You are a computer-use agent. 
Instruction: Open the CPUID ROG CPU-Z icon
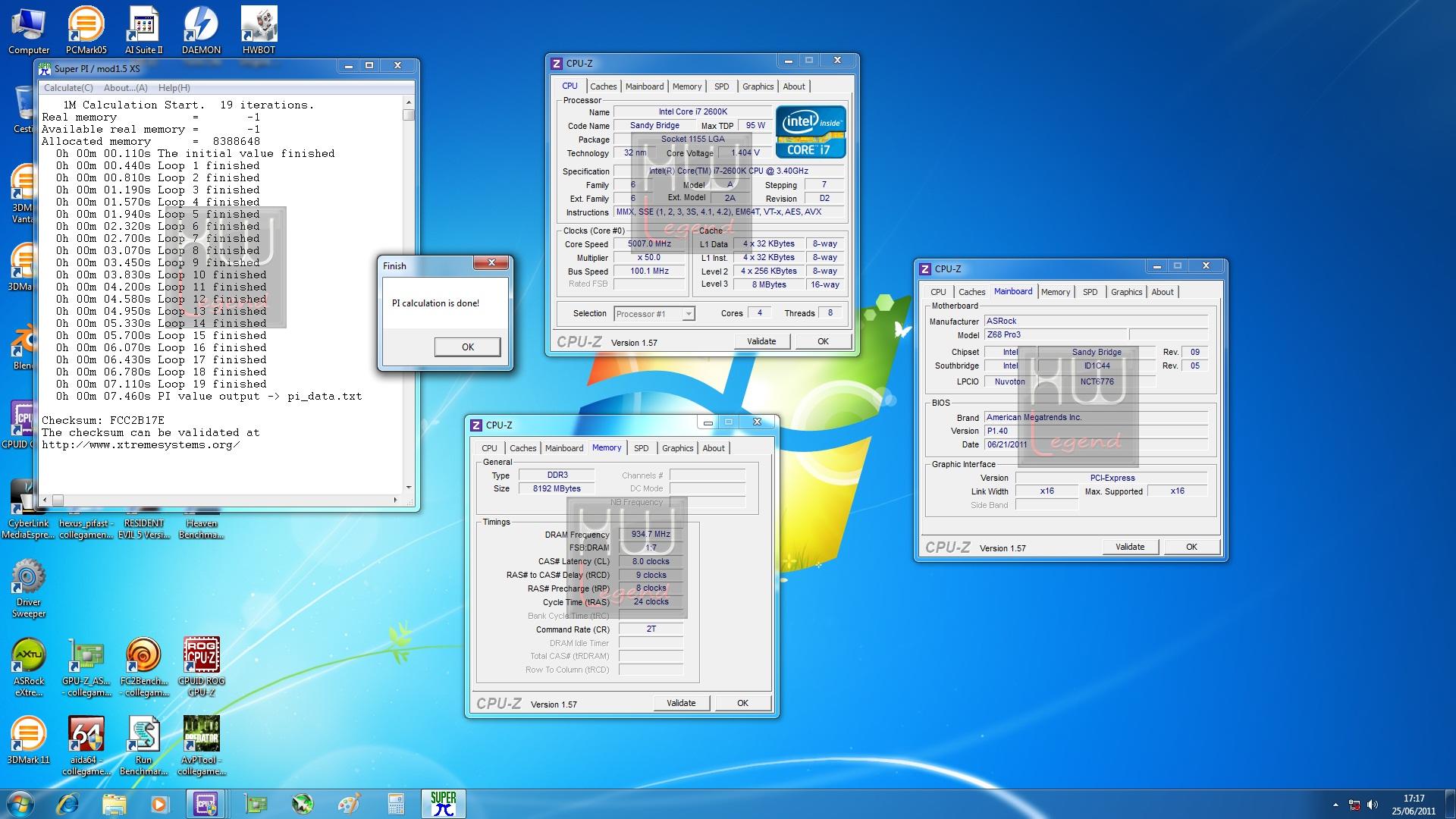[x=201, y=667]
